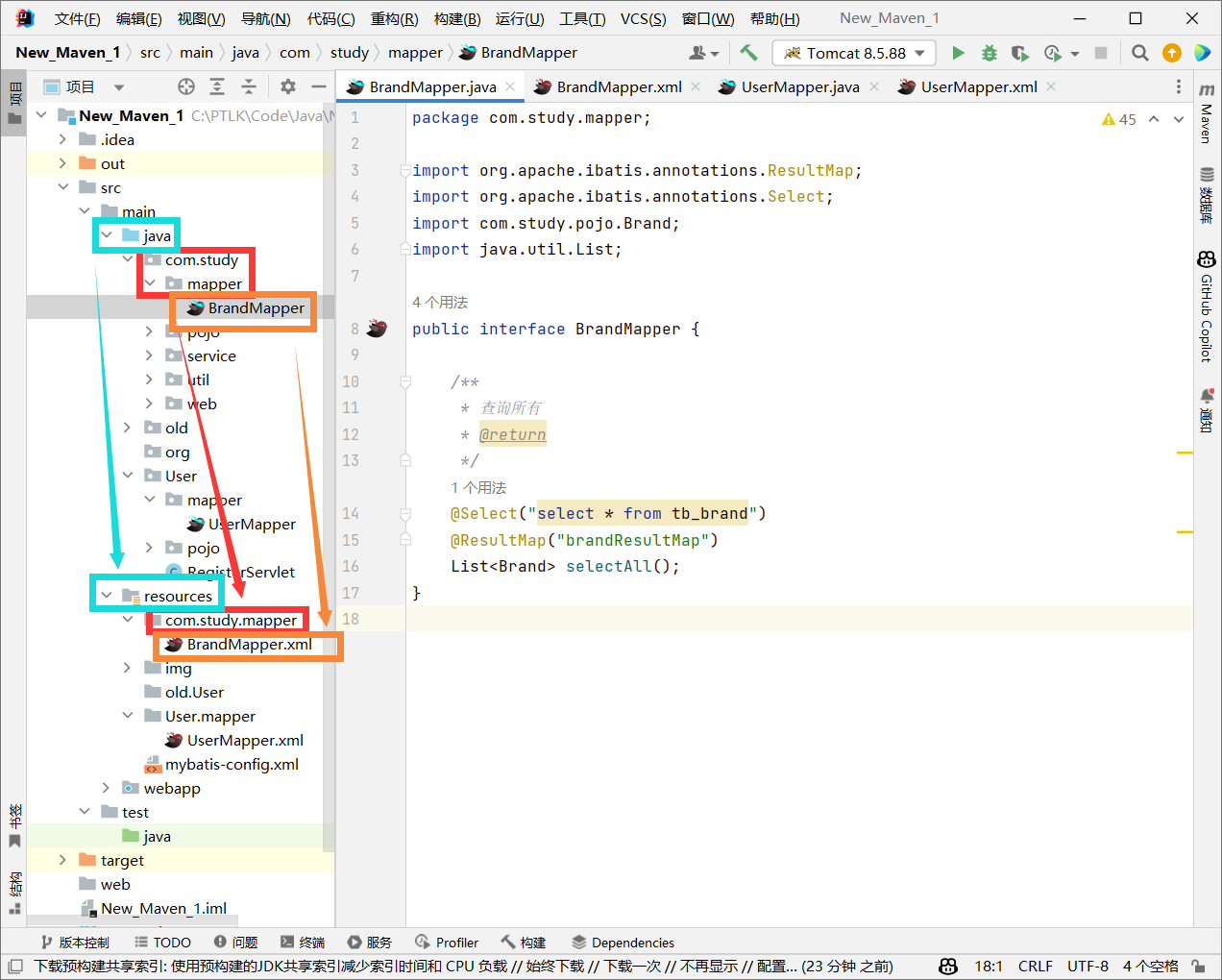Open Project panel settings gear
1222x980 pixels.
[x=288, y=86]
